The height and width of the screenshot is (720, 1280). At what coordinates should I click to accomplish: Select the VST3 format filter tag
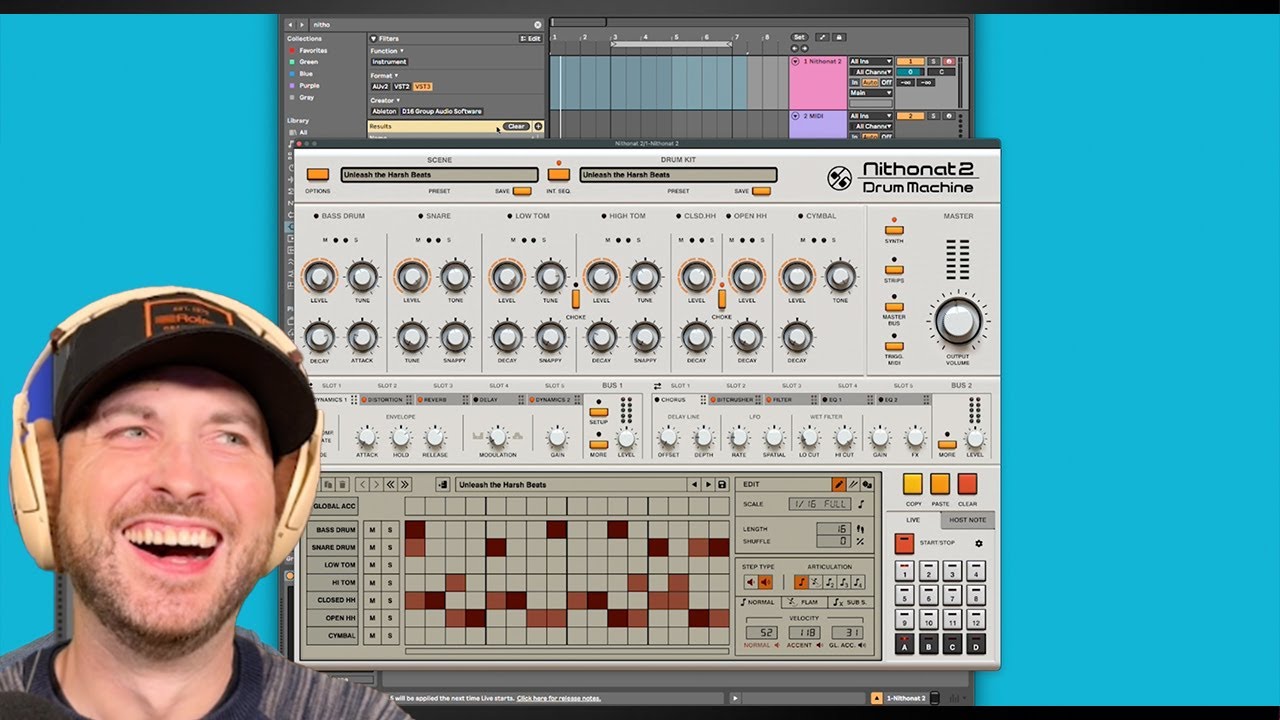coord(423,87)
